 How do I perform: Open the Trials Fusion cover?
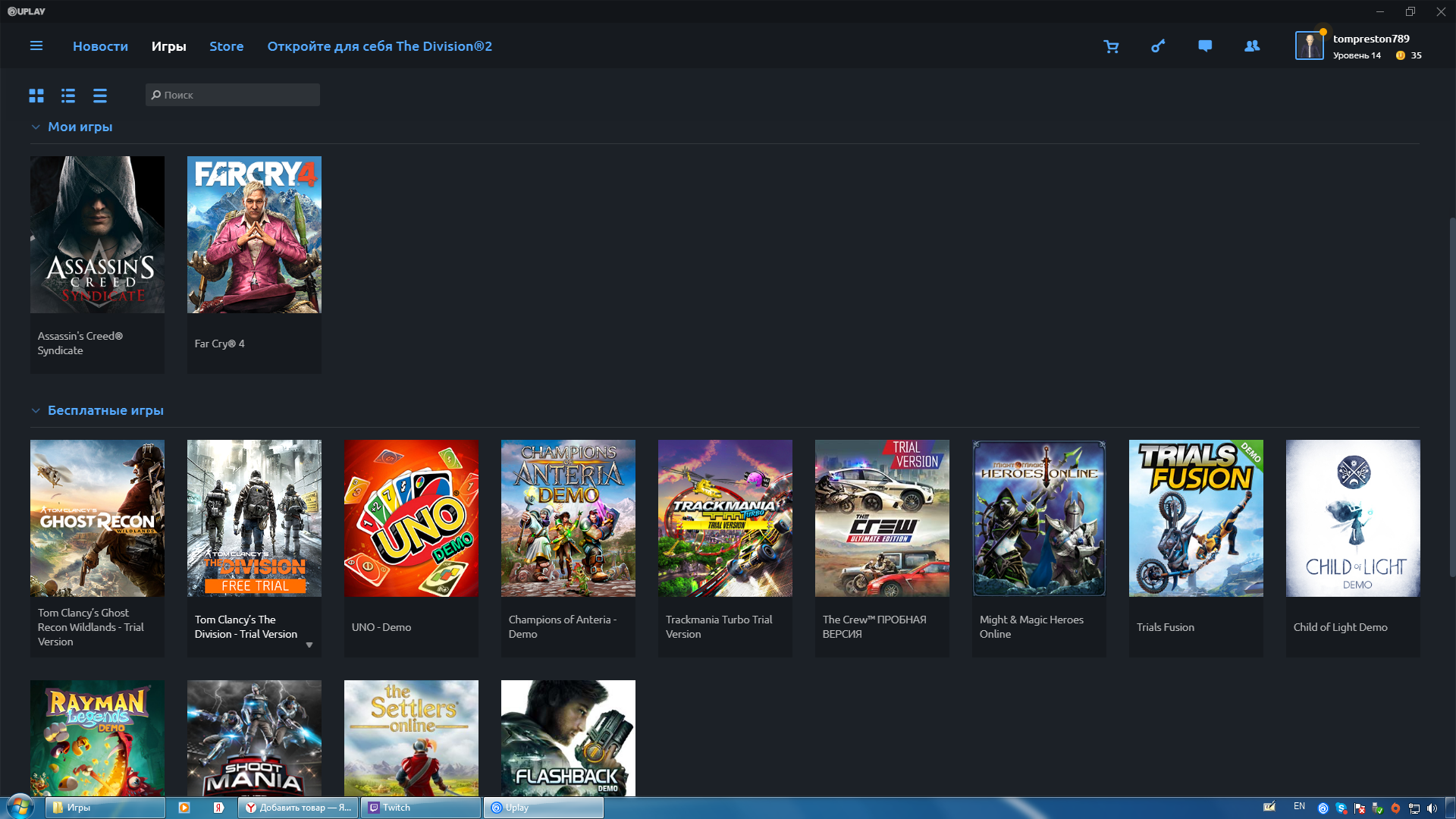pos(1196,518)
